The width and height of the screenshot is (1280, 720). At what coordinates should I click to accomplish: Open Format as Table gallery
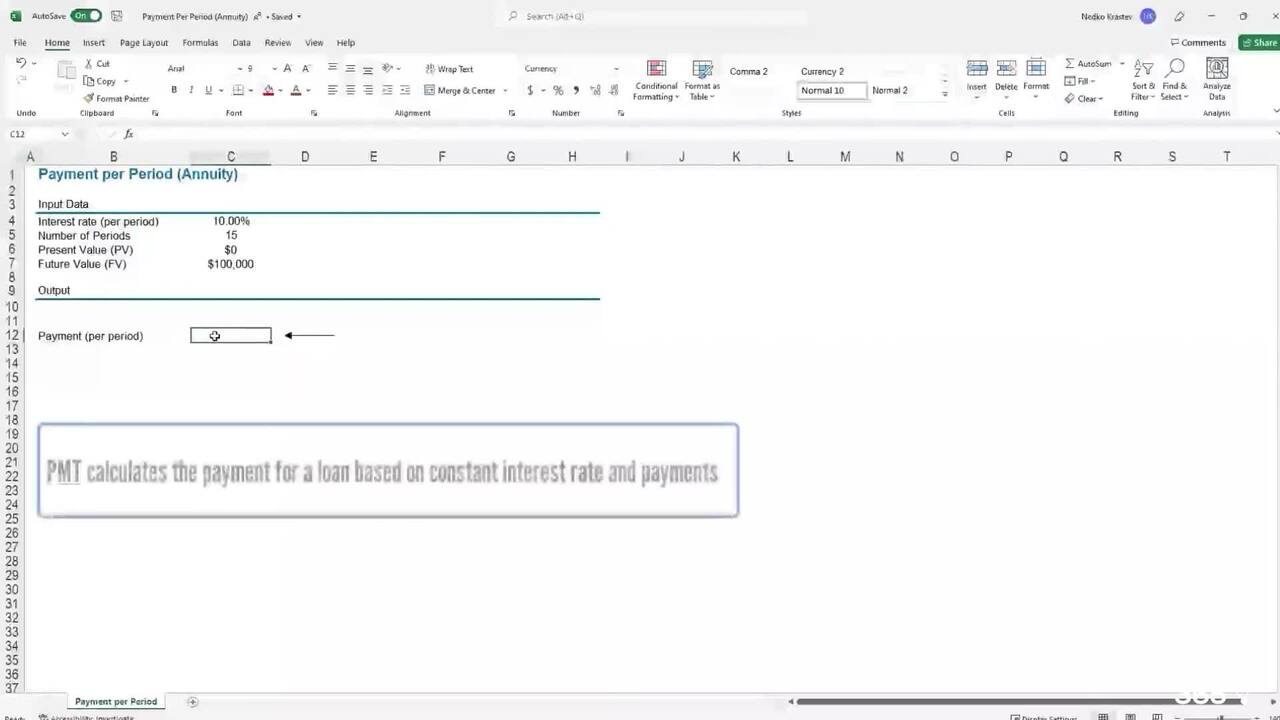pyautogui.click(x=702, y=80)
